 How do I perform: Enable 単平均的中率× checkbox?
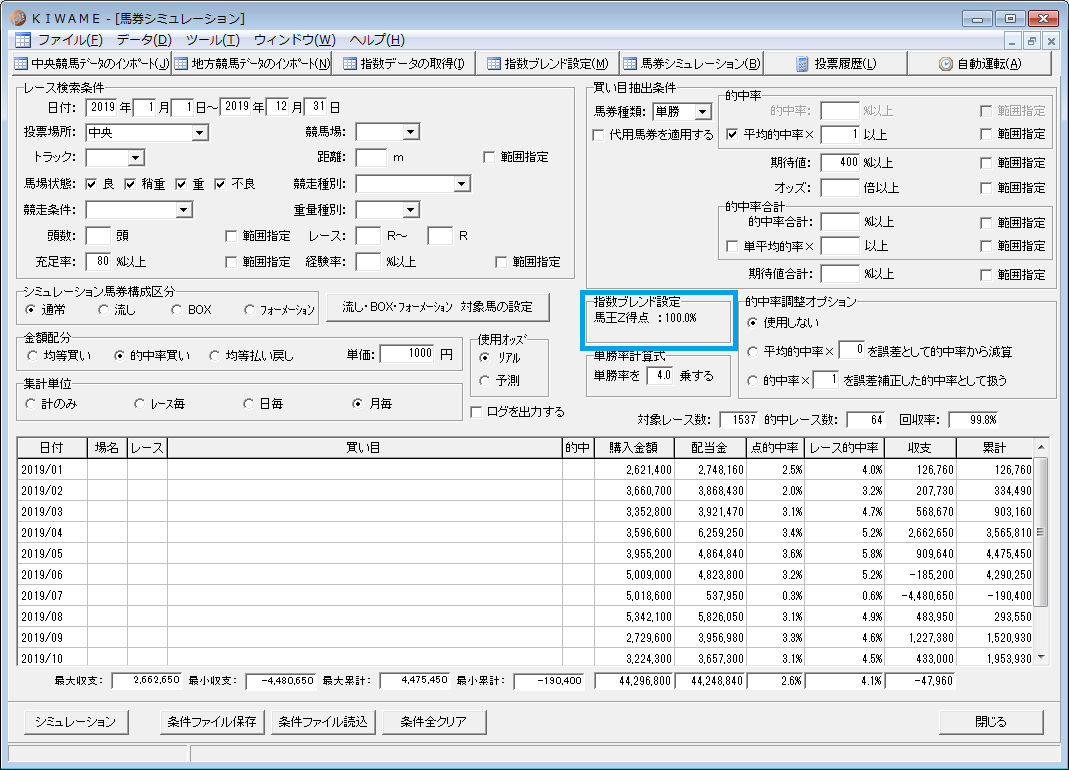732,246
